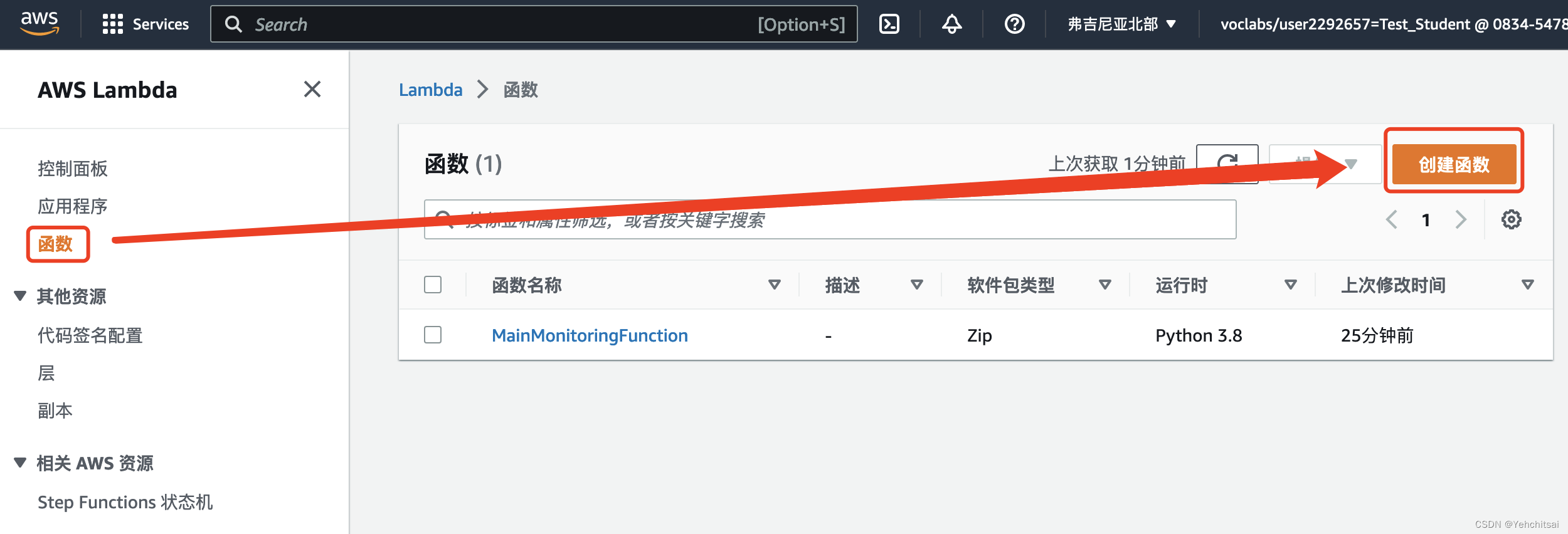Sort by 函数名称 column arrow

pyautogui.click(x=775, y=285)
